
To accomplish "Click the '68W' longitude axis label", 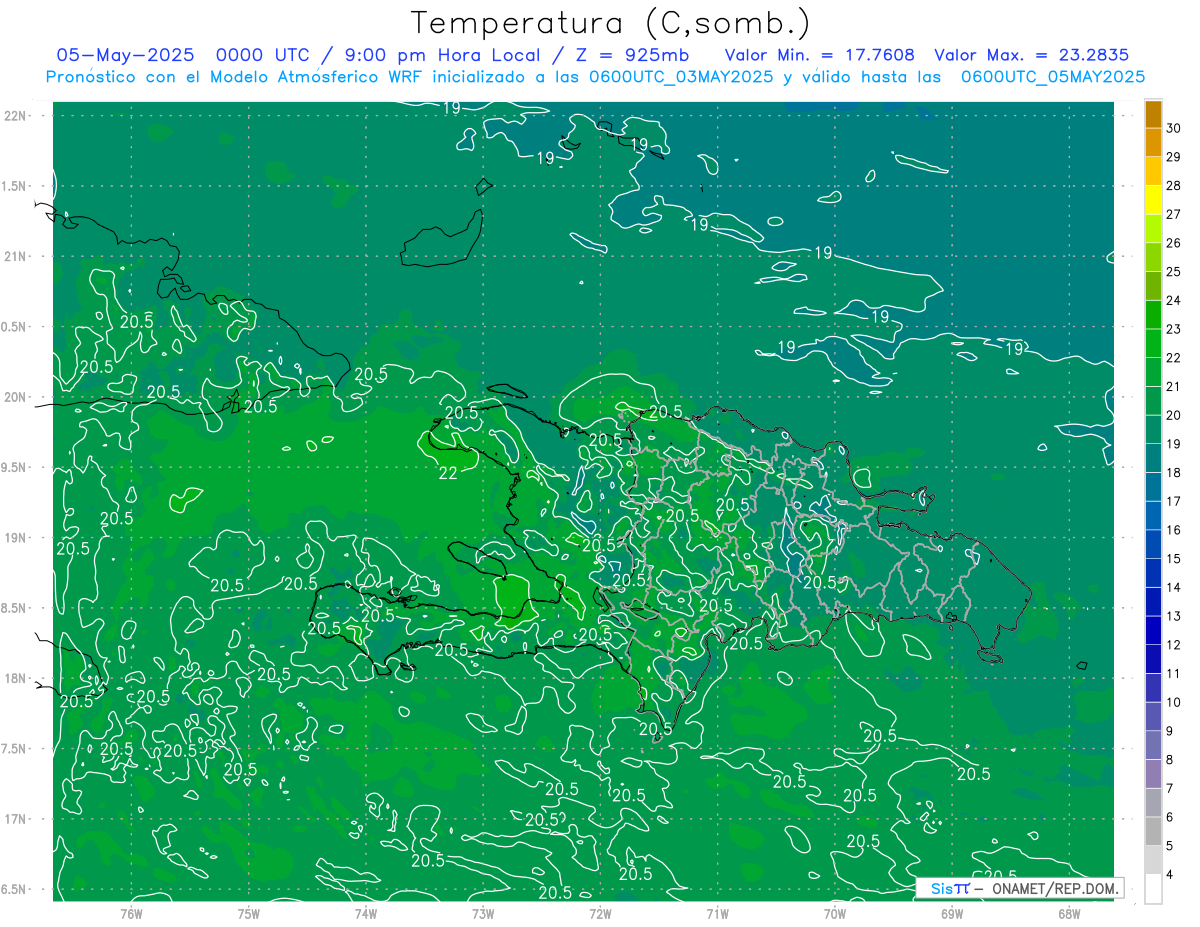I will (x=1068, y=913).
